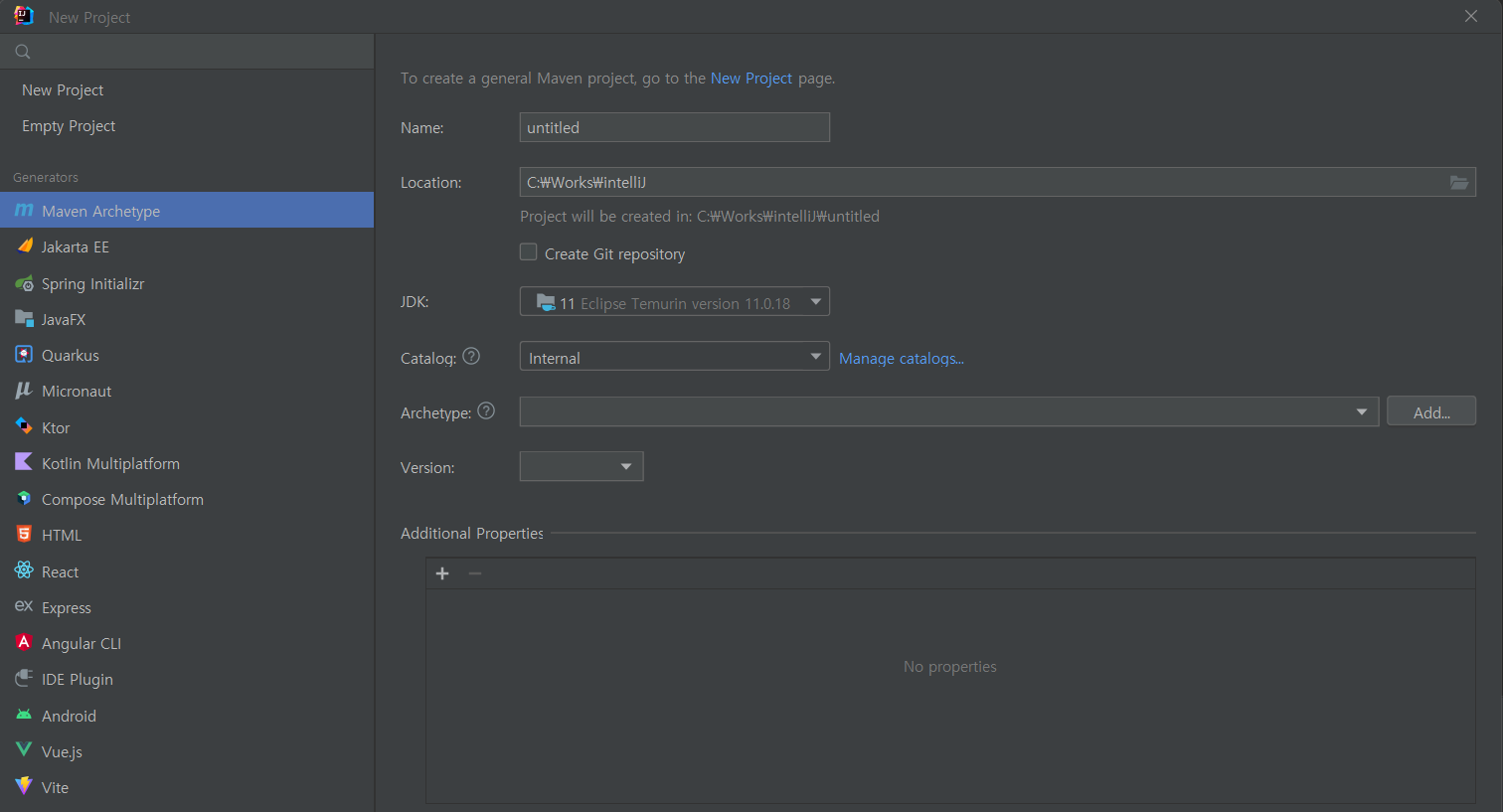The width and height of the screenshot is (1503, 812).
Task: Select the Vue.js list item
Action: click(187, 751)
